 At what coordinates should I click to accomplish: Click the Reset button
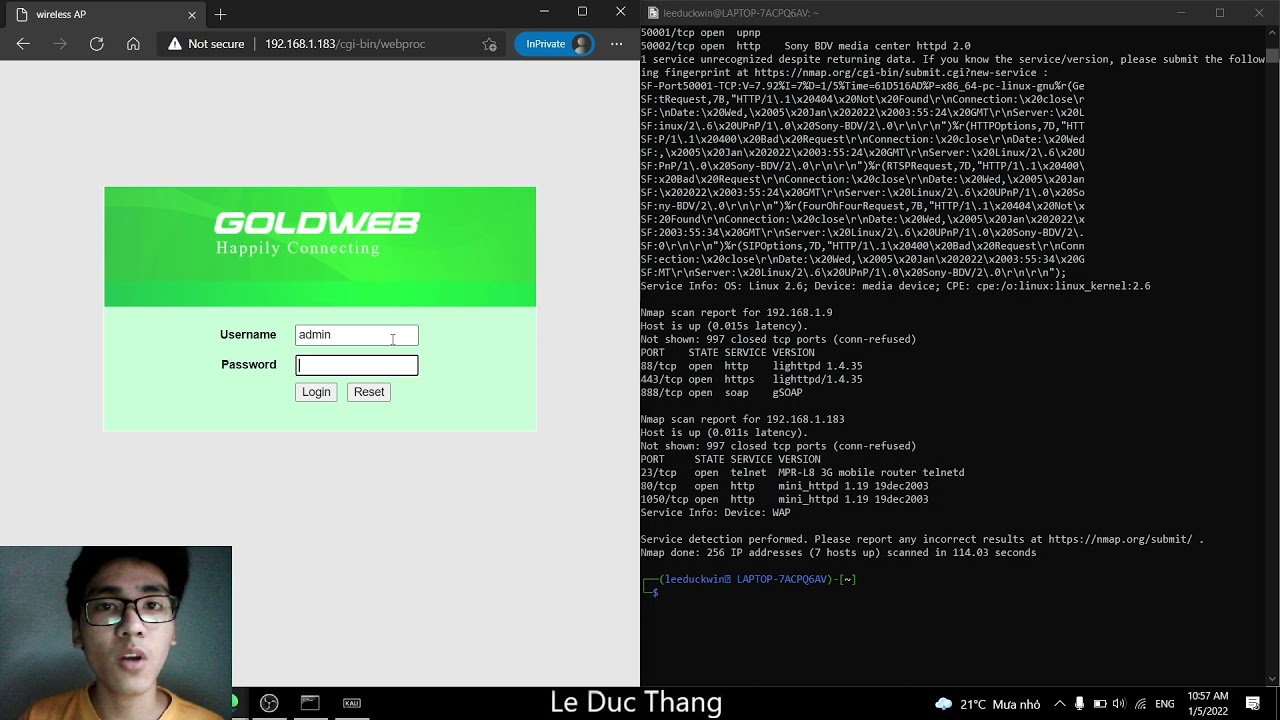369,392
